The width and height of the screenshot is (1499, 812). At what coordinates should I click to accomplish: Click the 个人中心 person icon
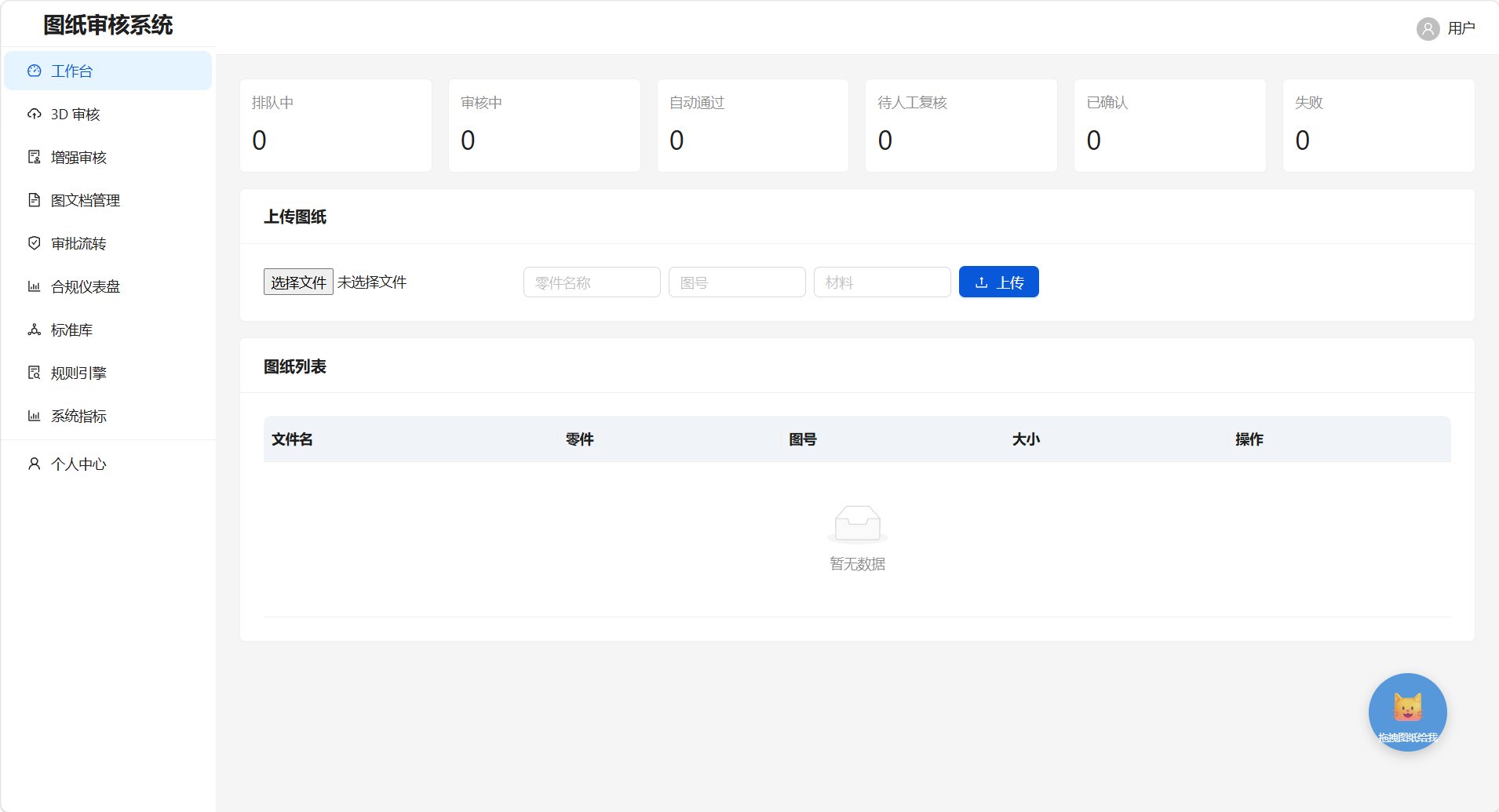click(x=34, y=464)
